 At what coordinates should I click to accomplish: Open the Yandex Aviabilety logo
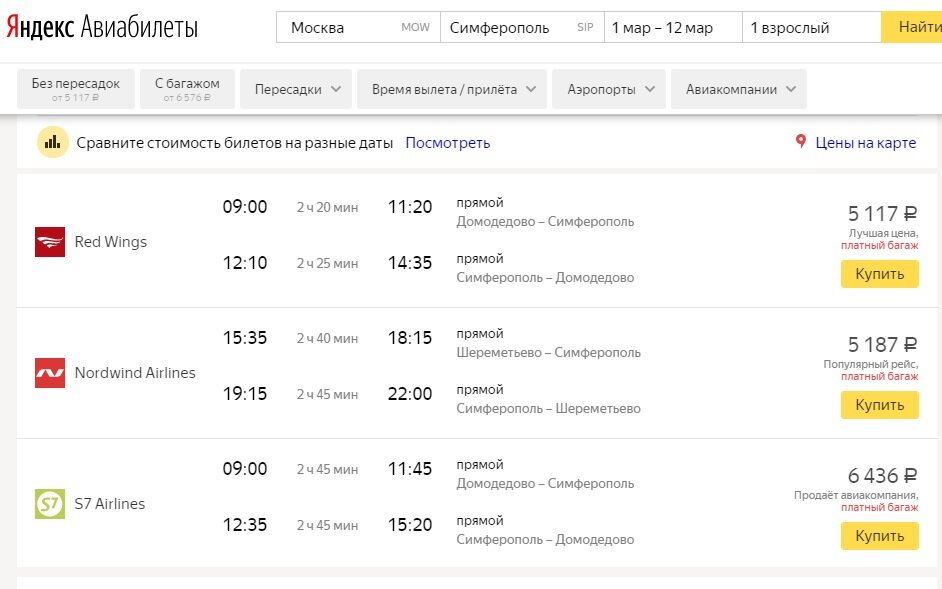(102, 27)
